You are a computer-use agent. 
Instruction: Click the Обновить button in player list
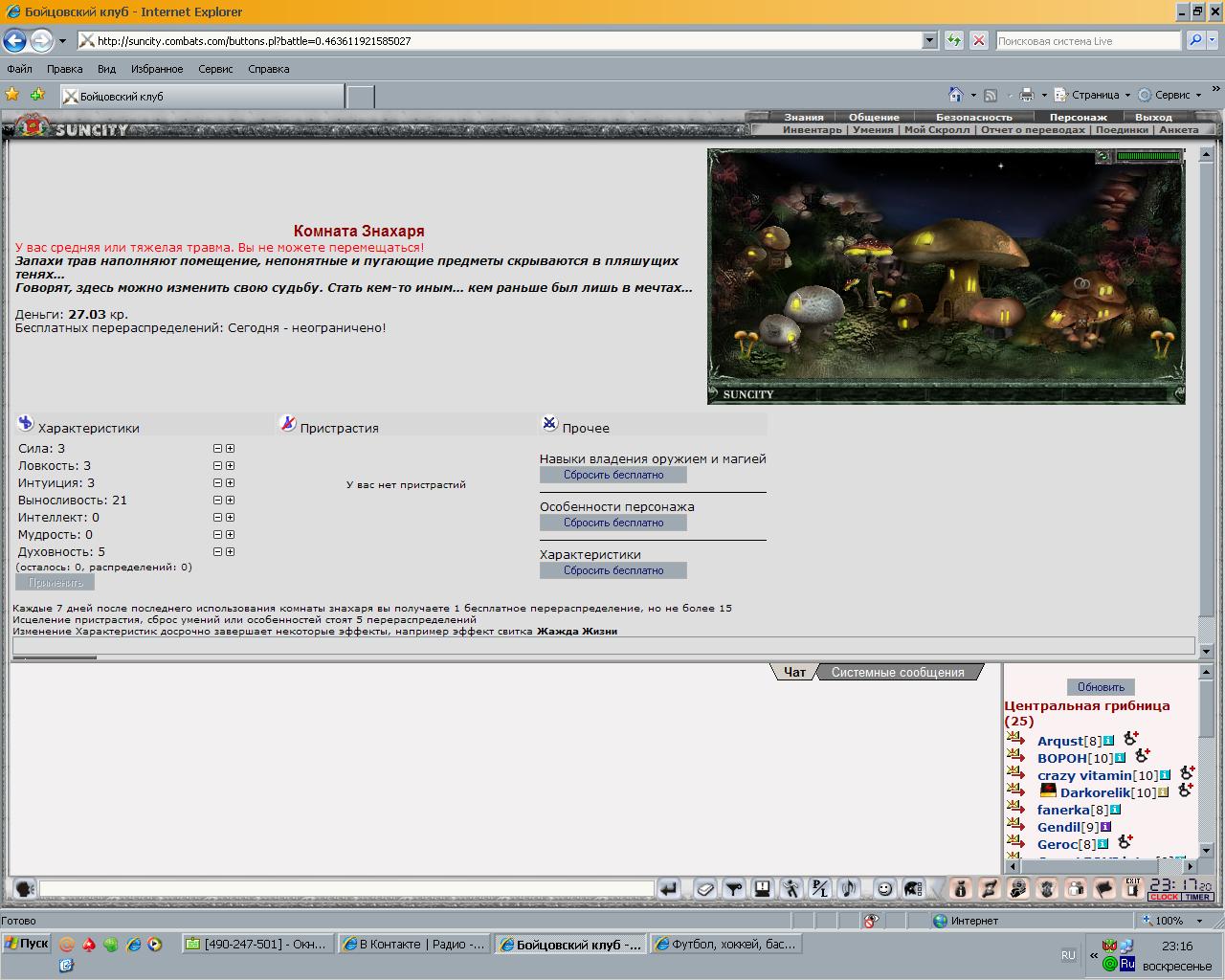(x=1101, y=687)
